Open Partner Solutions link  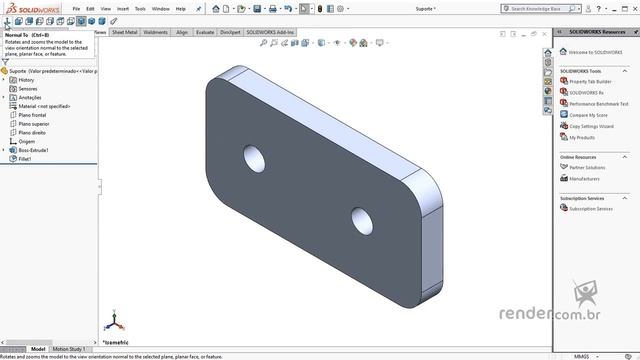[587, 168]
